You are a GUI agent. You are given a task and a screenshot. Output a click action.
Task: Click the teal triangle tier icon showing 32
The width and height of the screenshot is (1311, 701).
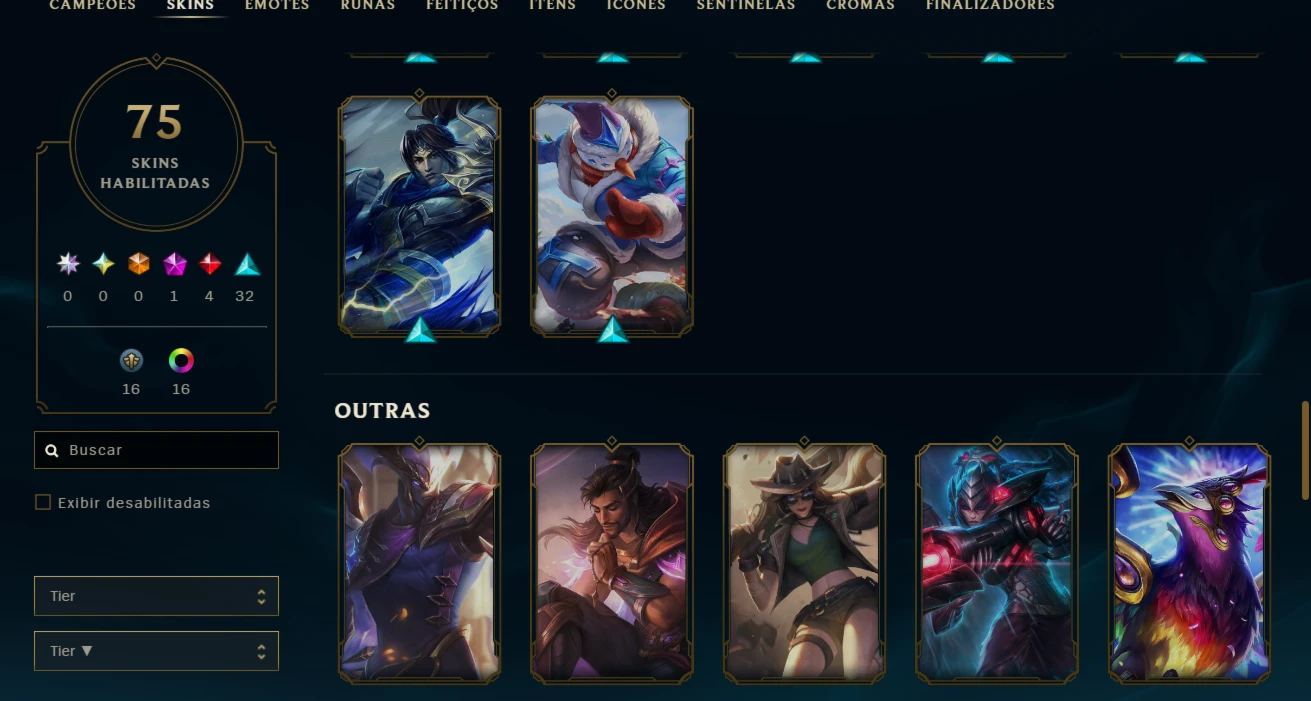(x=247, y=264)
